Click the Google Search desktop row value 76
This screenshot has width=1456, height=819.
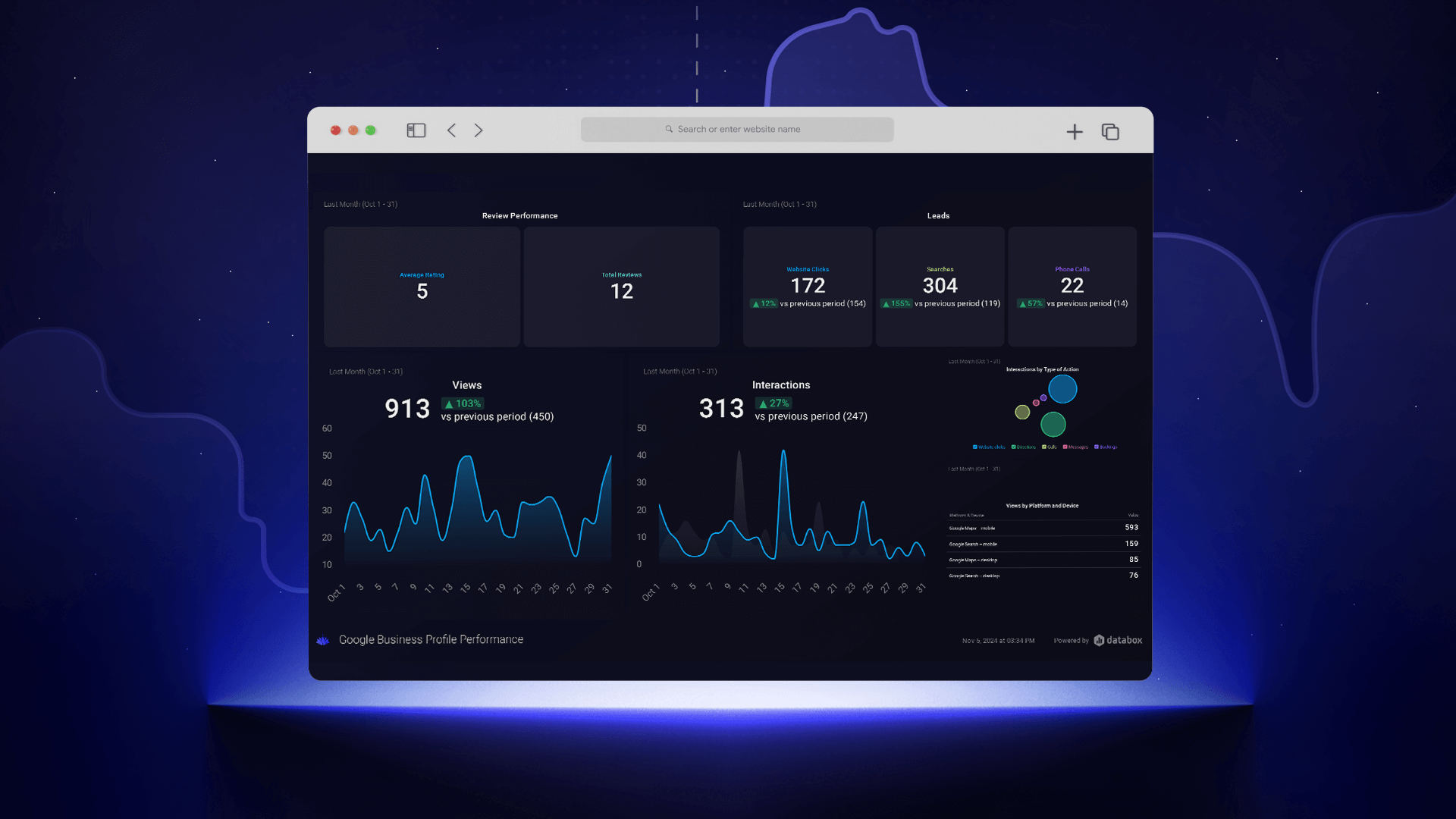(1134, 576)
